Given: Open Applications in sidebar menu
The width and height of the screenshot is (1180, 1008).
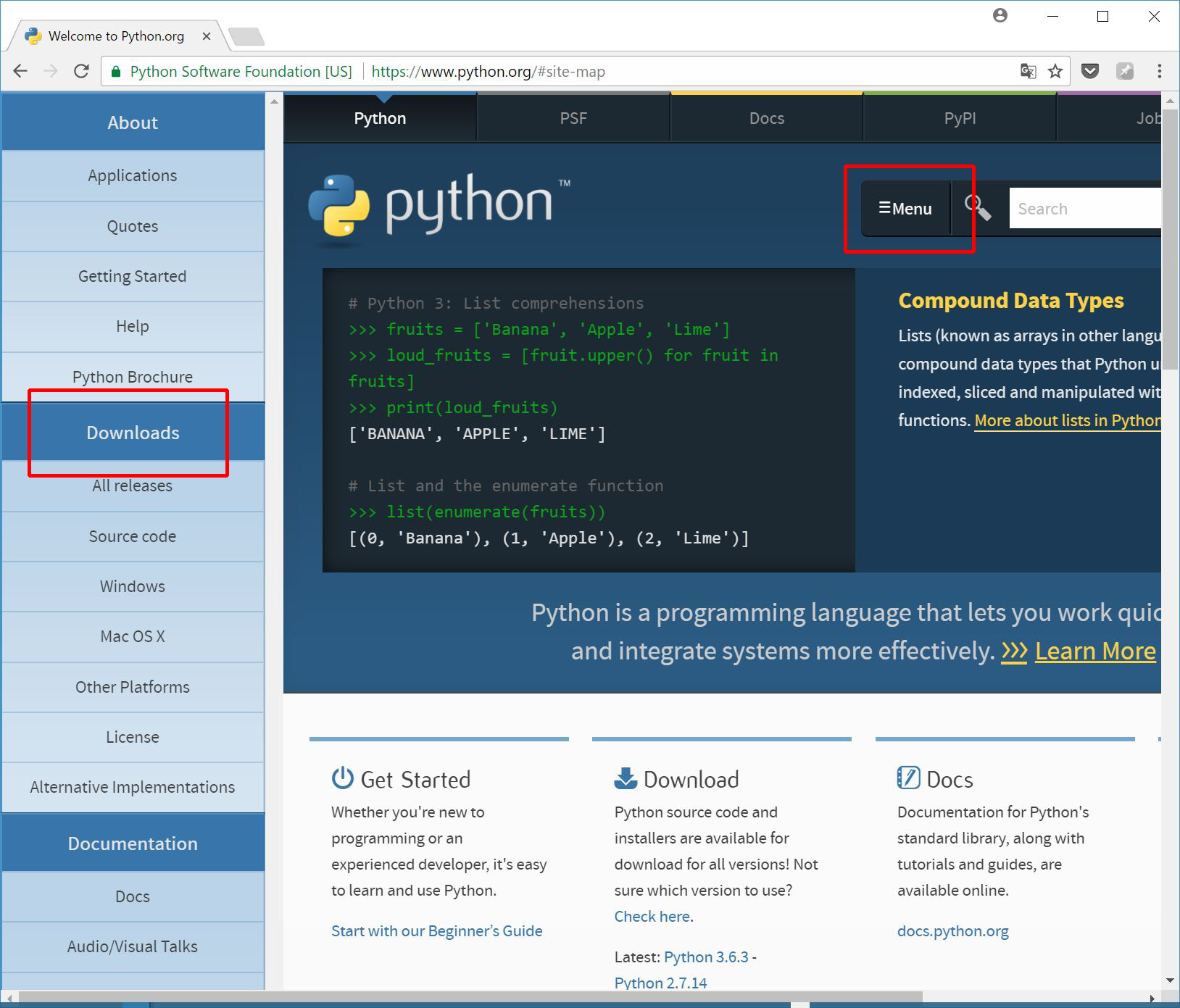Looking at the screenshot, I should pyautogui.click(x=133, y=175).
